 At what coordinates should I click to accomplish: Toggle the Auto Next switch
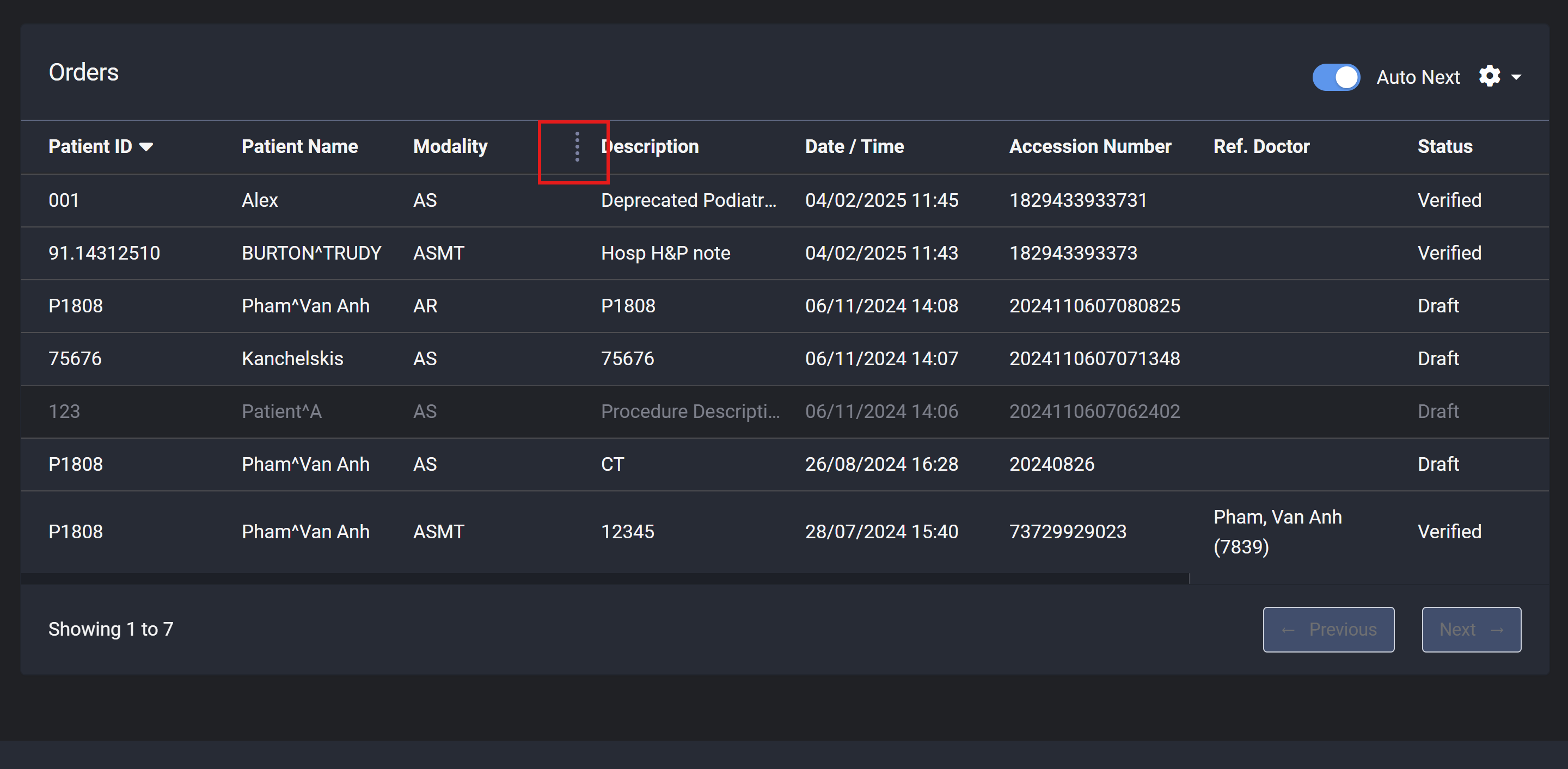point(1336,77)
